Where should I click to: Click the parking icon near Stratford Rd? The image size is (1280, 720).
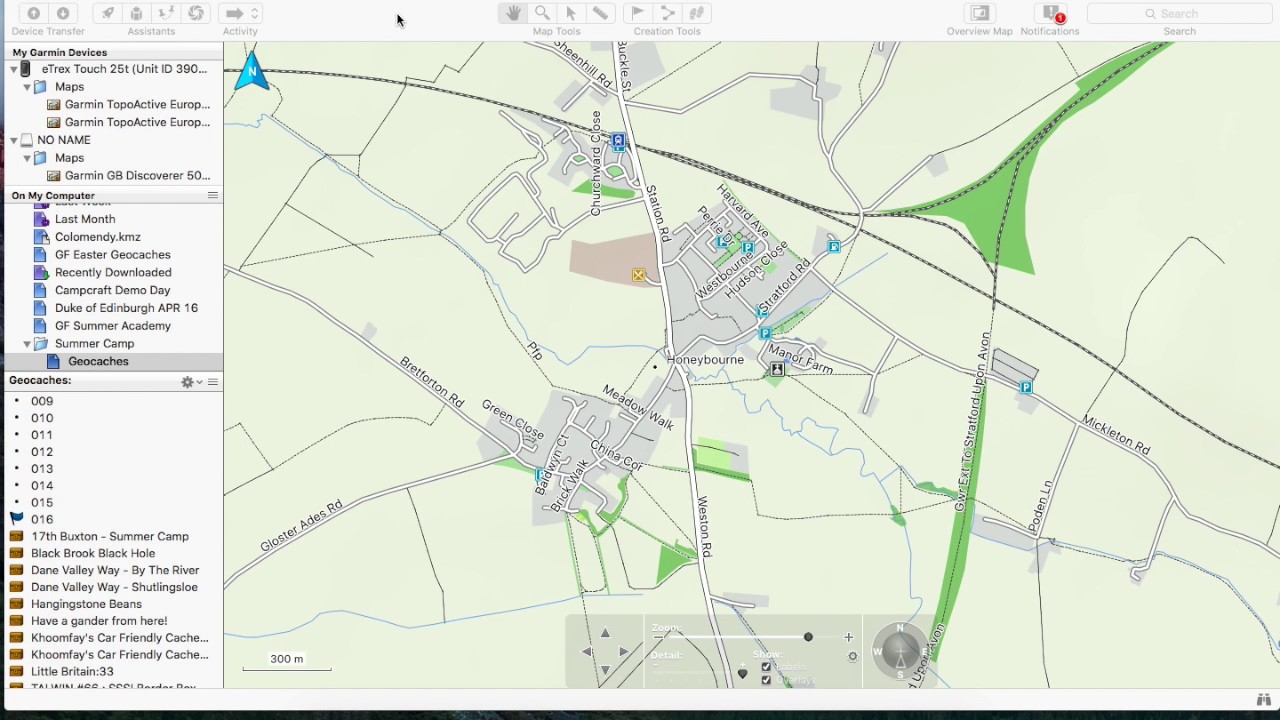(764, 333)
